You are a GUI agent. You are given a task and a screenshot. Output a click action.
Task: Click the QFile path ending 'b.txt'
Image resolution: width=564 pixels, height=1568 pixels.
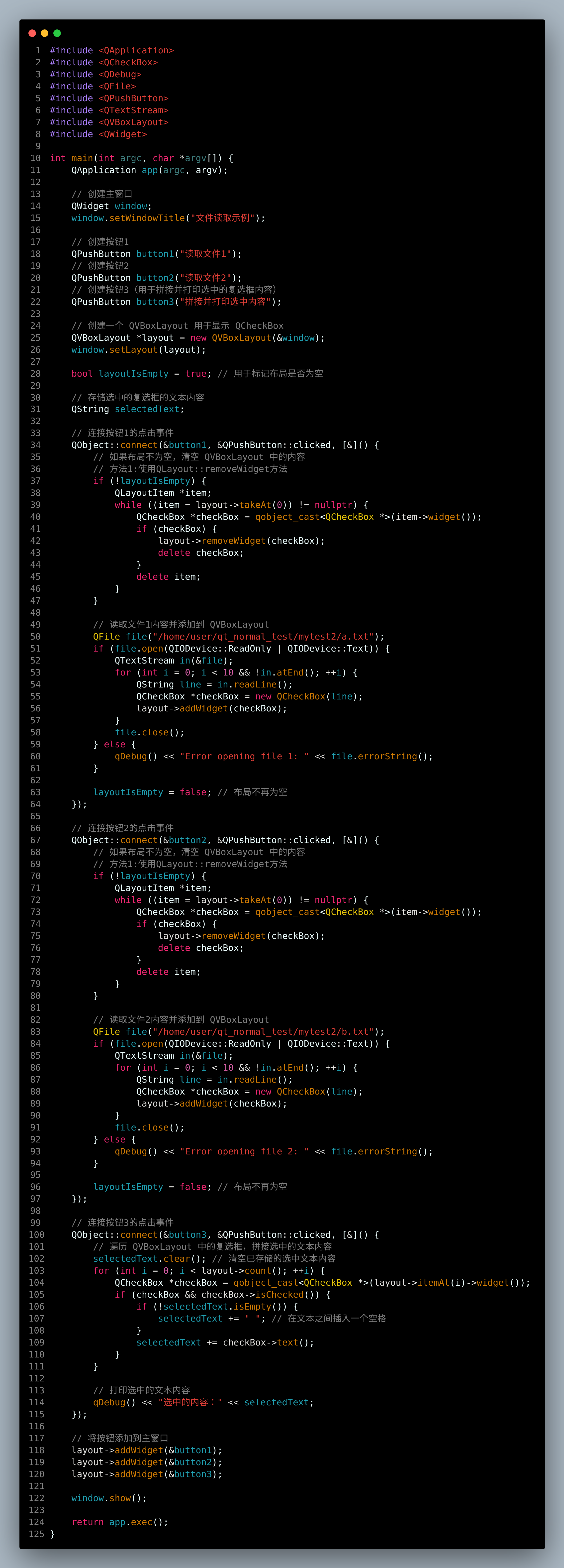239,1032
